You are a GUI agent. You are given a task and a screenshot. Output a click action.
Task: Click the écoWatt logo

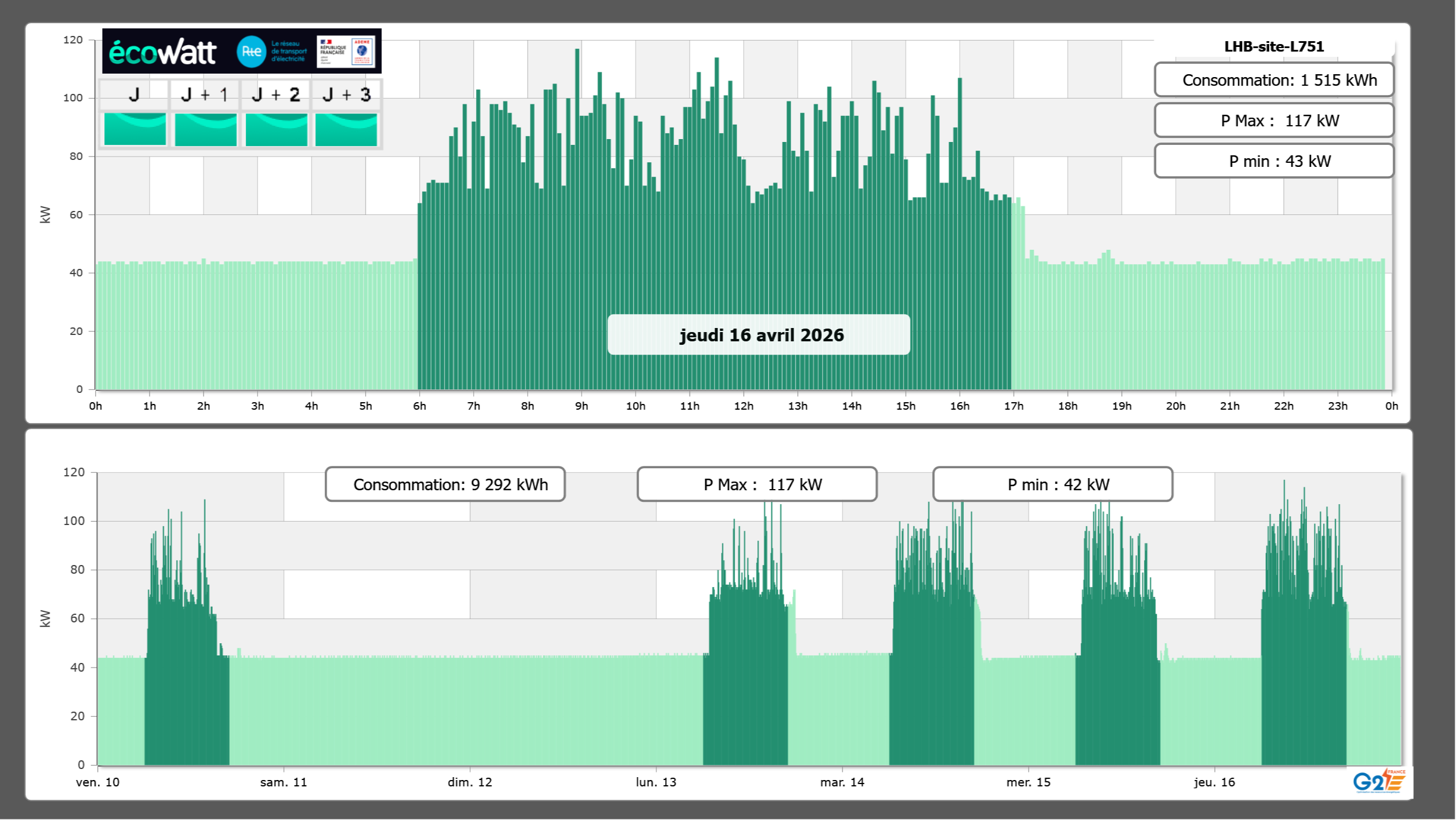click(163, 52)
